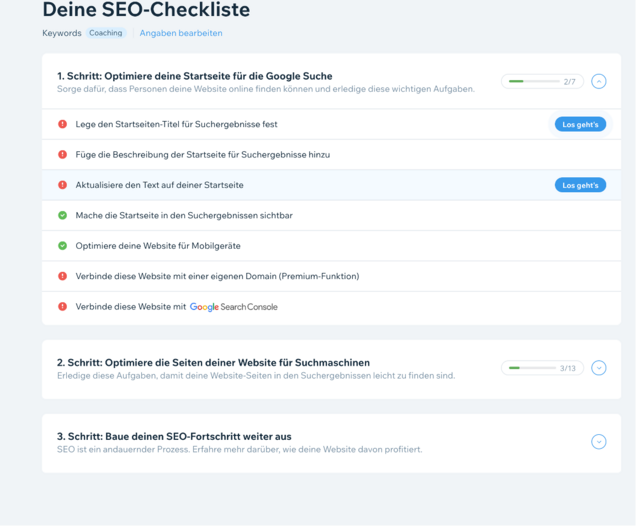
Task: Click red alert icon beside Google Search Console task
Action: (62, 307)
